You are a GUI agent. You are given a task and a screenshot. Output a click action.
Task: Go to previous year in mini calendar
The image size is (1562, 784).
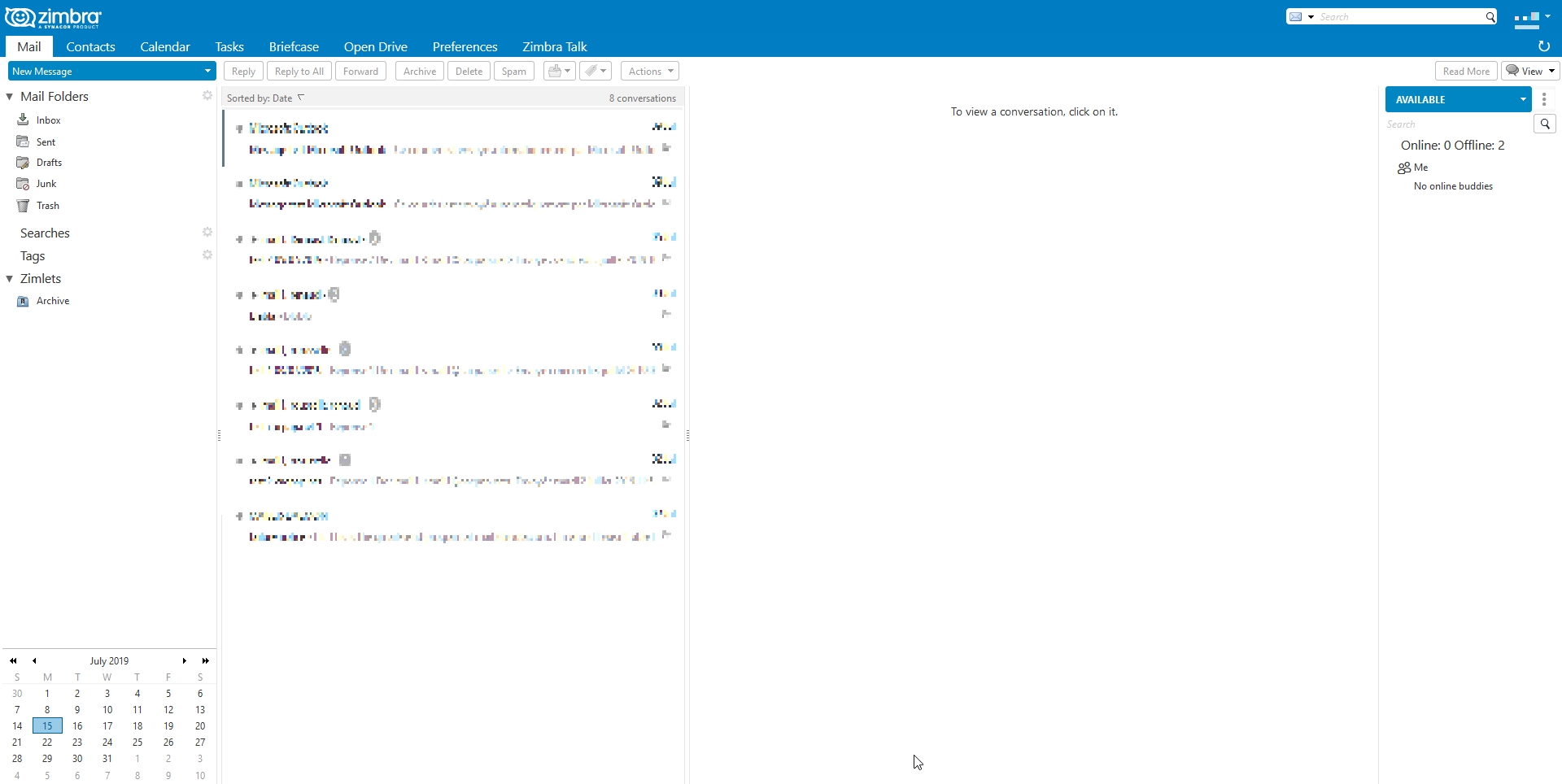click(13, 661)
